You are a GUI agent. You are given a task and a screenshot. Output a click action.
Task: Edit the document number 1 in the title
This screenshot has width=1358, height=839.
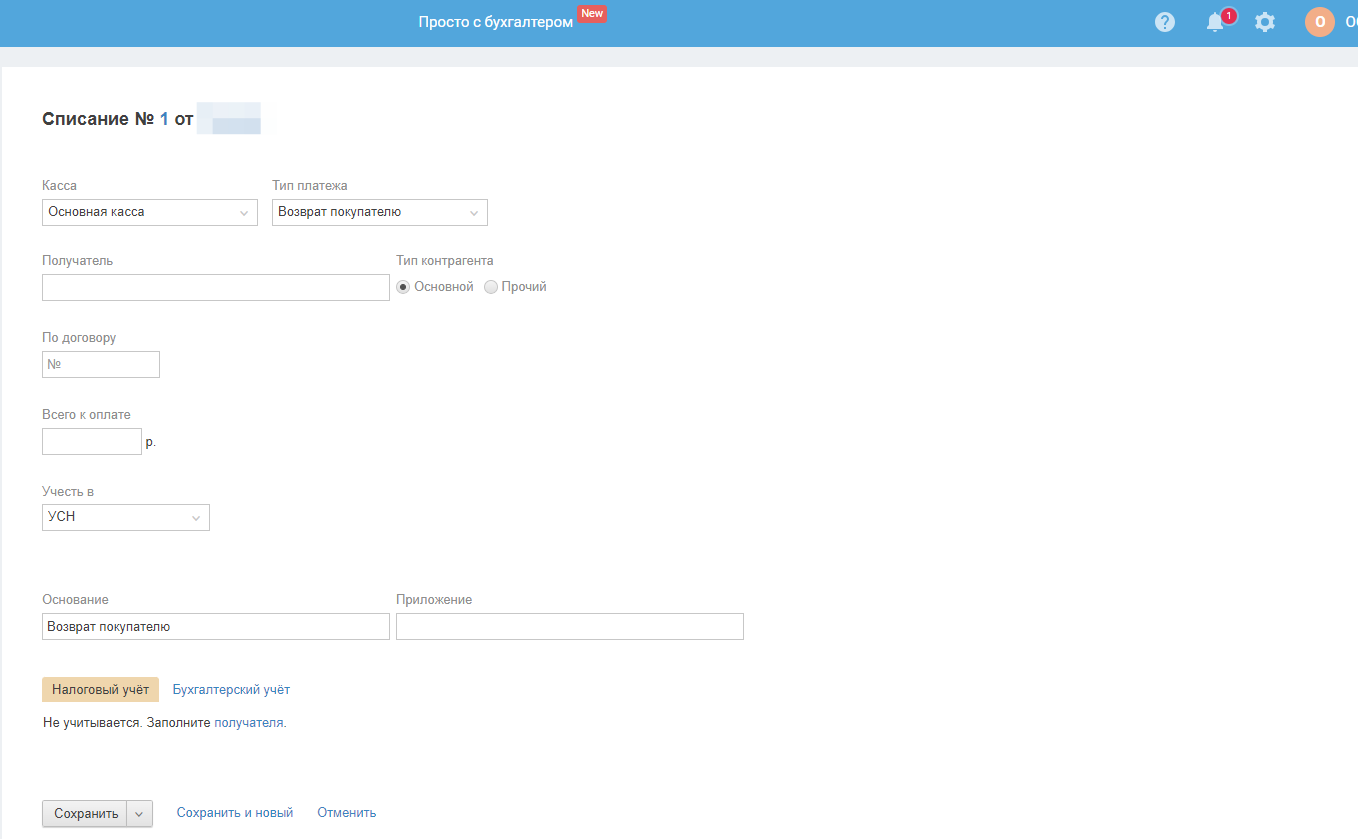[164, 119]
